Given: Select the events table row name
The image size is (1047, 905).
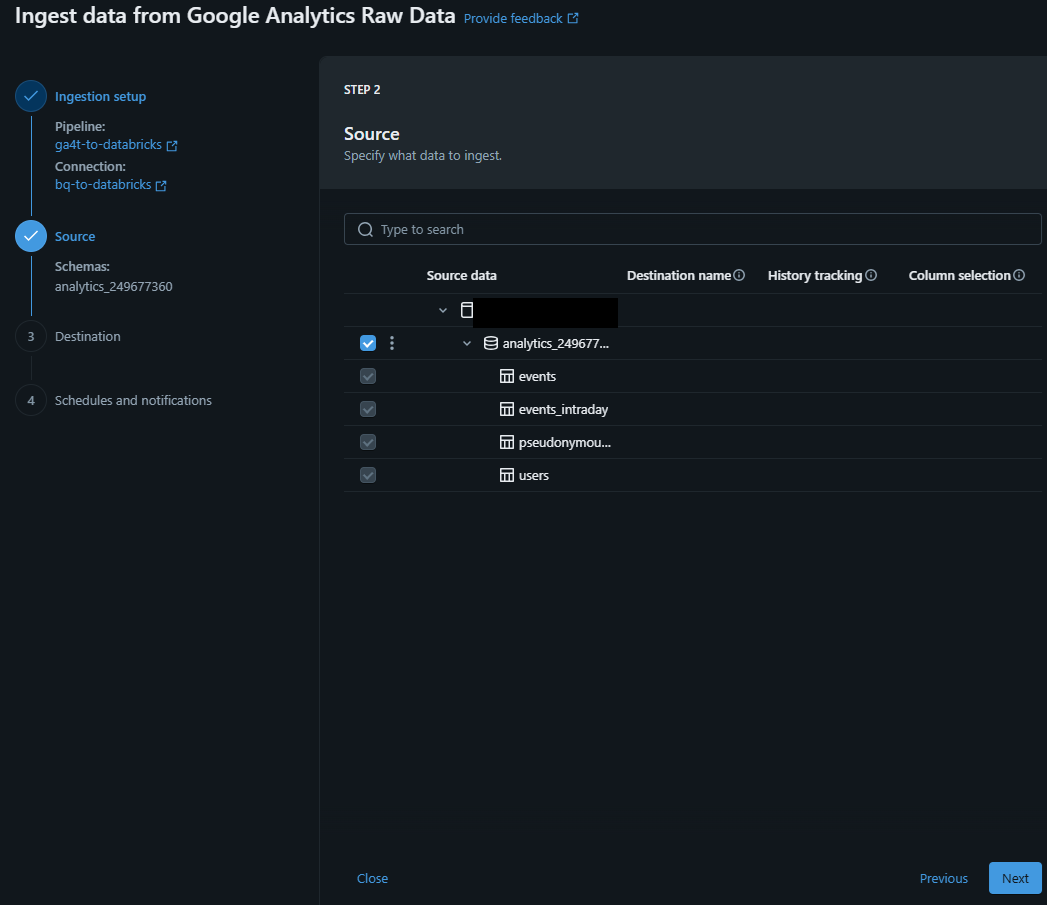Looking at the screenshot, I should [x=537, y=377].
